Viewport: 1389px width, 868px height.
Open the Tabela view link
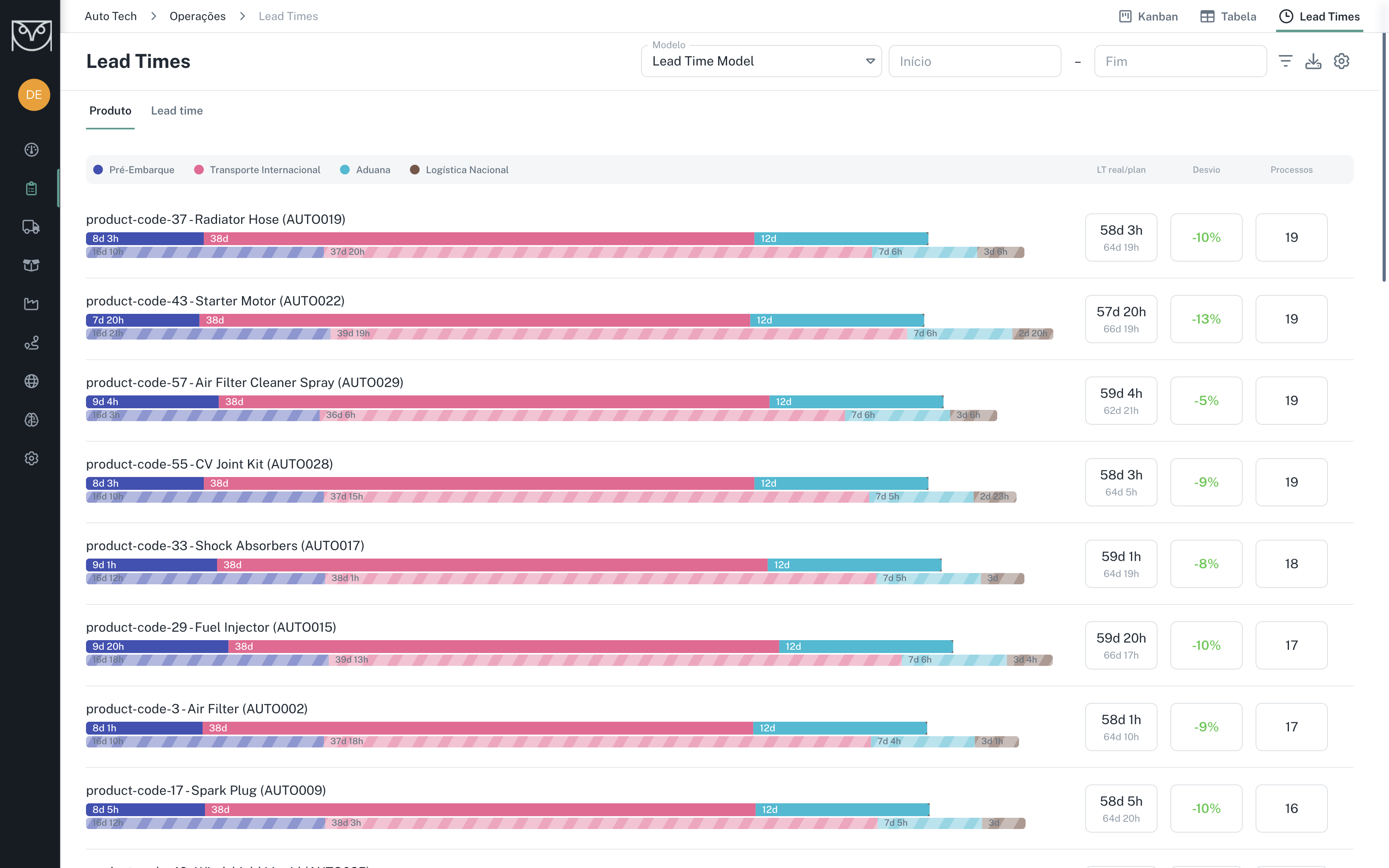[x=1228, y=16]
